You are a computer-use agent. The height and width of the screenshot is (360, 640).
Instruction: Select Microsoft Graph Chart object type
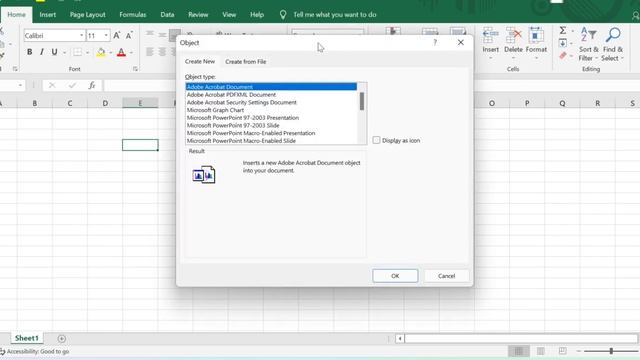point(271,110)
